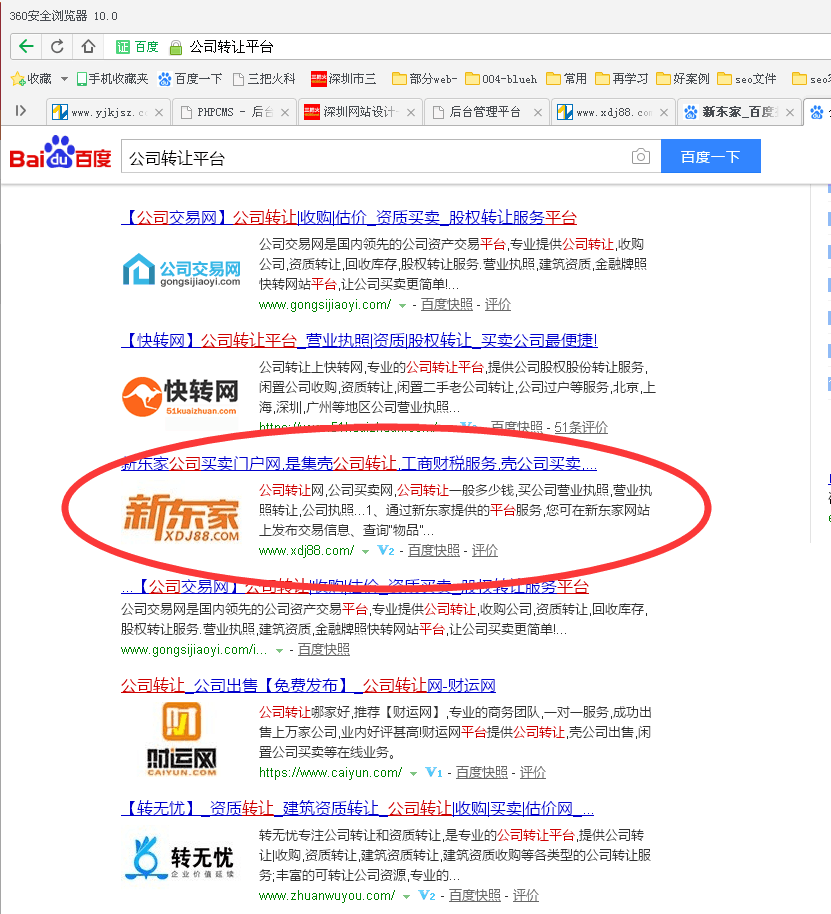Open 百度快照 for xdj88 result
This screenshot has height=914, width=831.
pos(434,550)
